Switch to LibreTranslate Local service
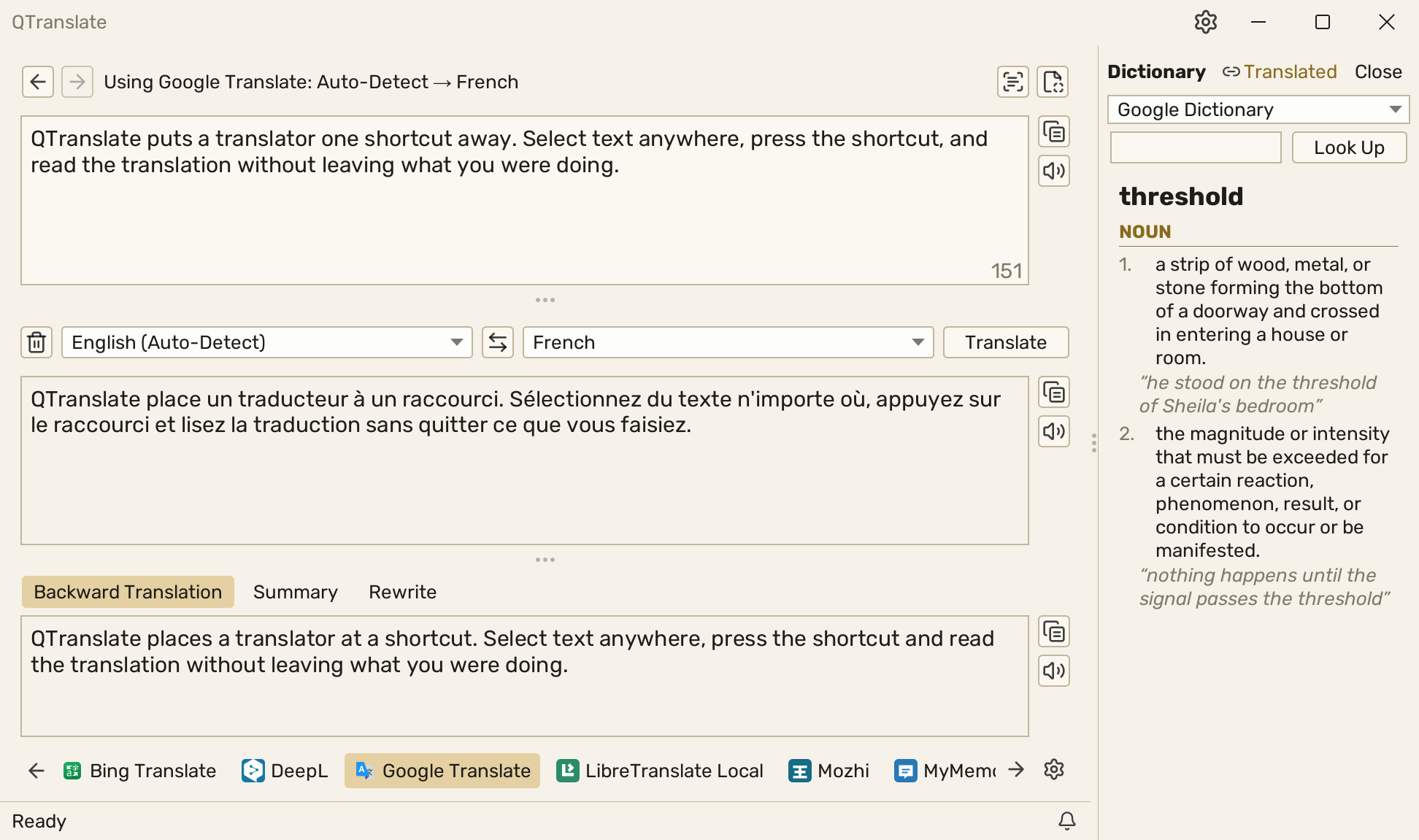1419x840 pixels. 660,771
